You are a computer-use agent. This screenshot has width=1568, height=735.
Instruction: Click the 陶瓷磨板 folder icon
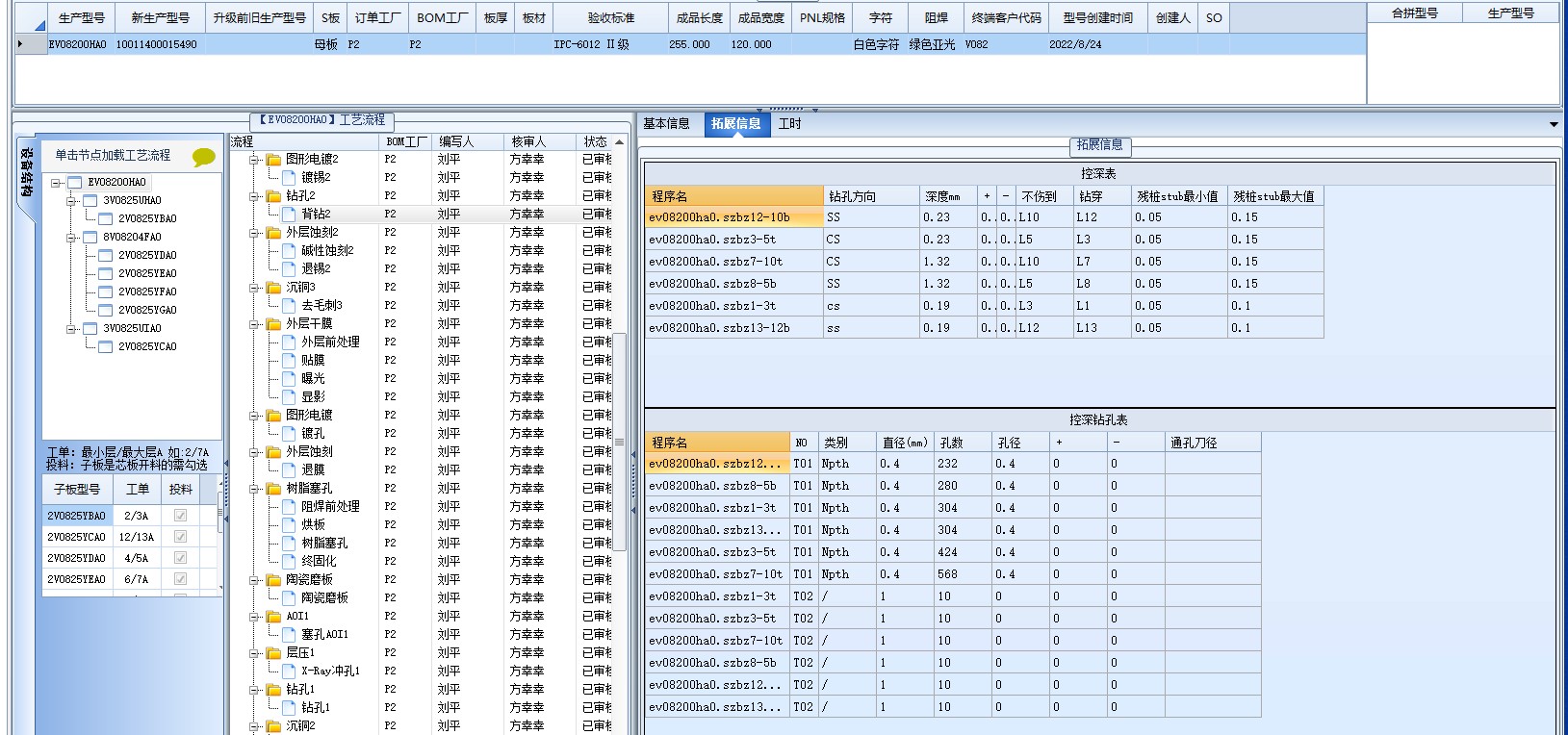(273, 580)
